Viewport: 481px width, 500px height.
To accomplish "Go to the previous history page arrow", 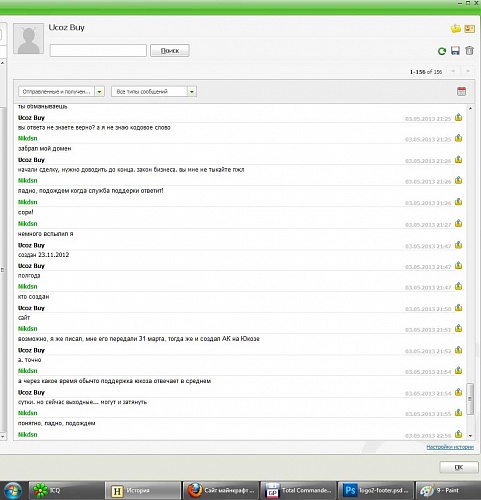I will click(453, 71).
